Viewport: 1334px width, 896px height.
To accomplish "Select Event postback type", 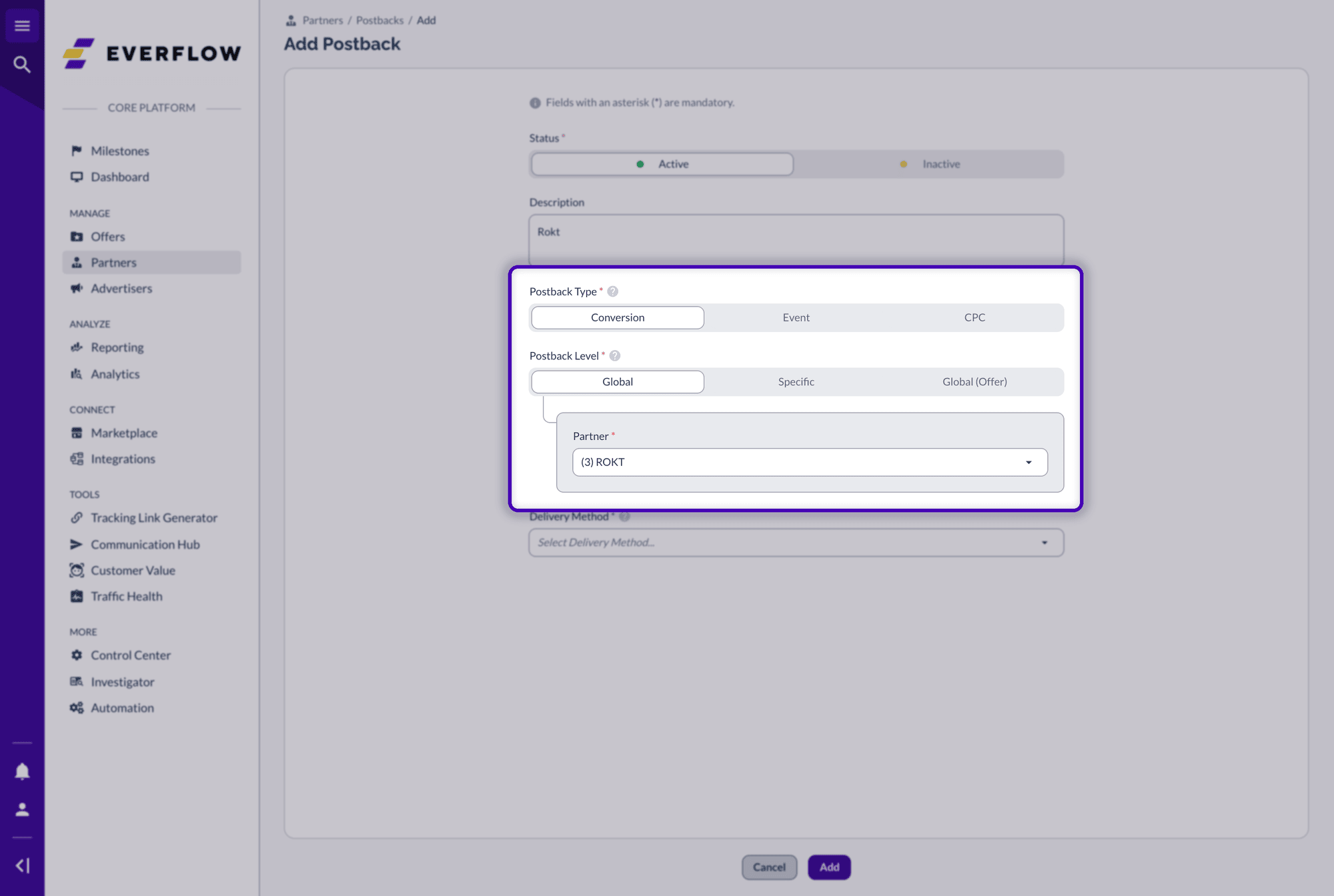I will [796, 317].
